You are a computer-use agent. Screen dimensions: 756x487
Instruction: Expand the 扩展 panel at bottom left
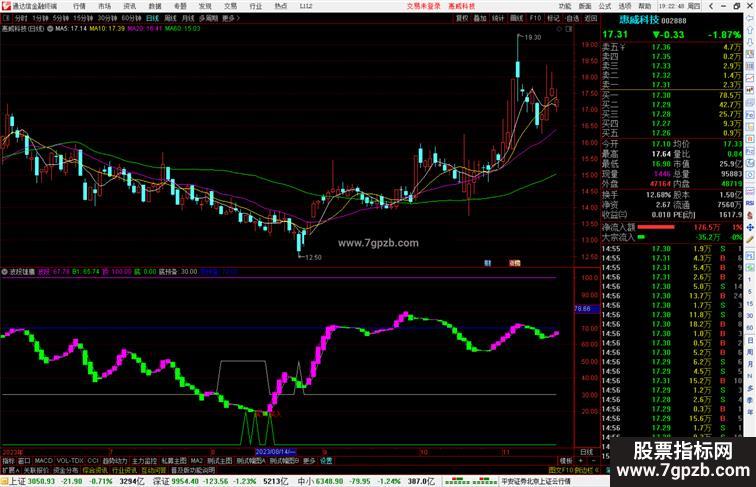tap(10, 470)
